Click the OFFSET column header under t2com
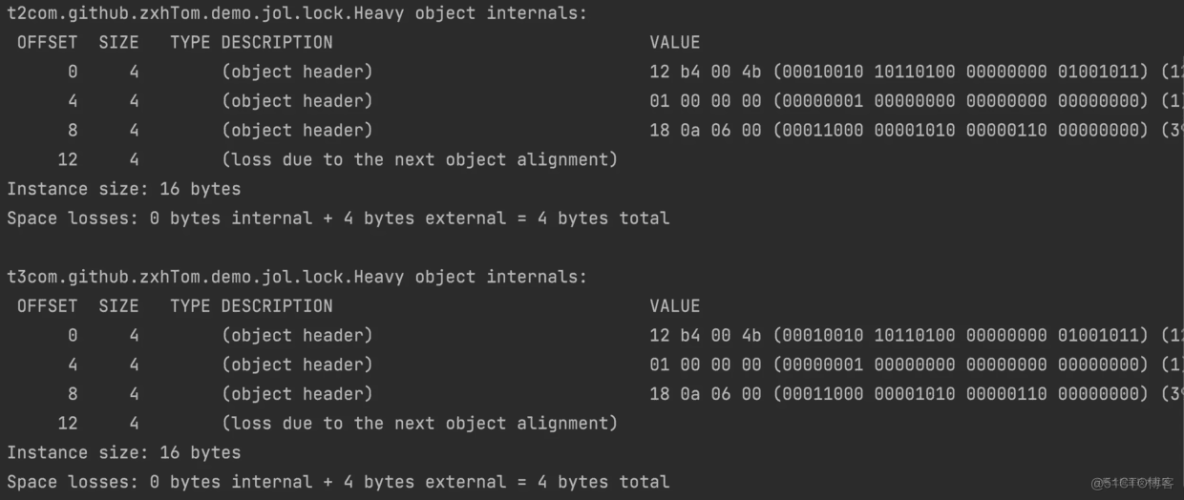This screenshot has width=1184, height=500. [47, 43]
